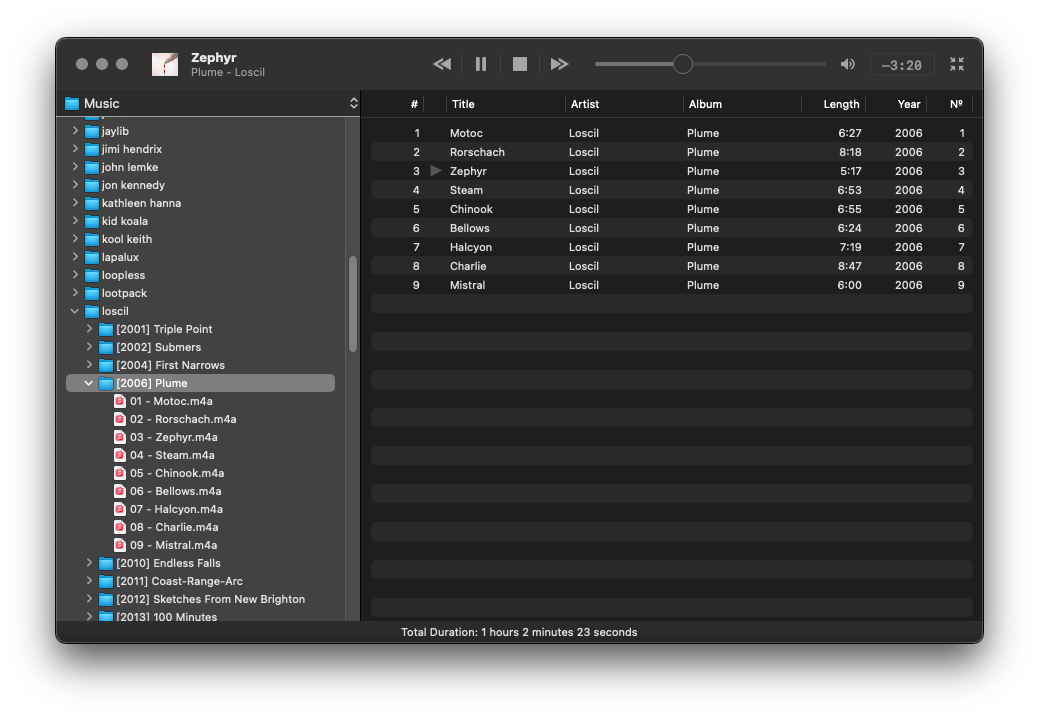
Task: Select the 01 - Motoc.m4a file icon
Action: tap(120, 401)
